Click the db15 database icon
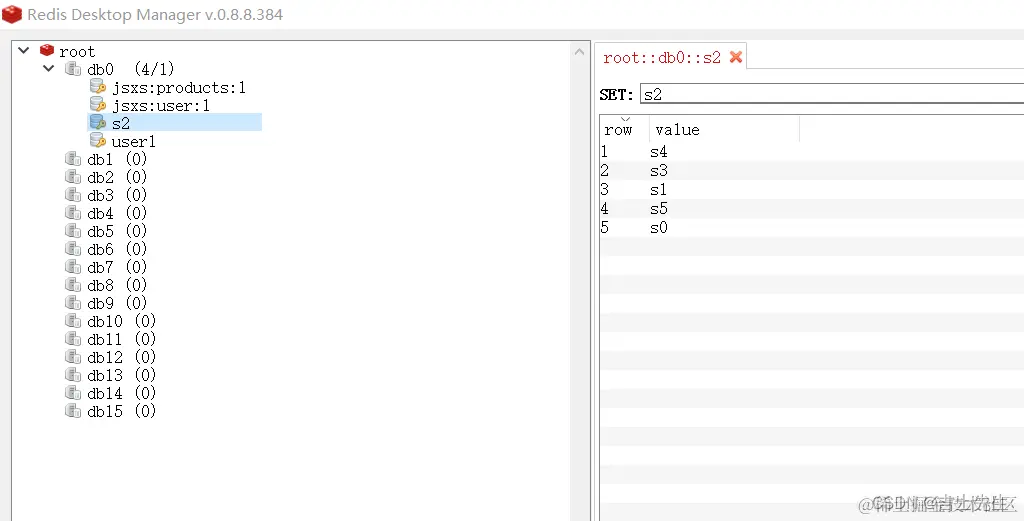The width and height of the screenshot is (1024, 521). (x=72, y=410)
